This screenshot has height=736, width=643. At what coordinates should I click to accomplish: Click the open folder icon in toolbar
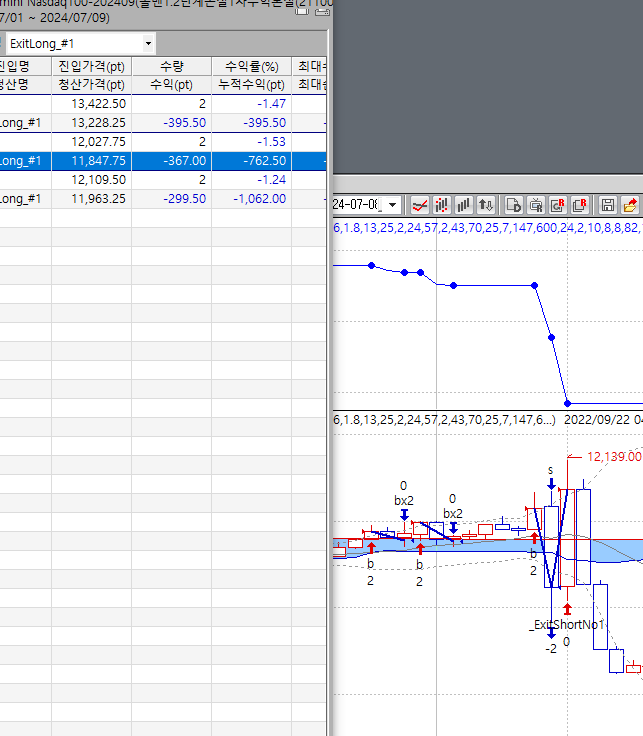(x=630, y=205)
